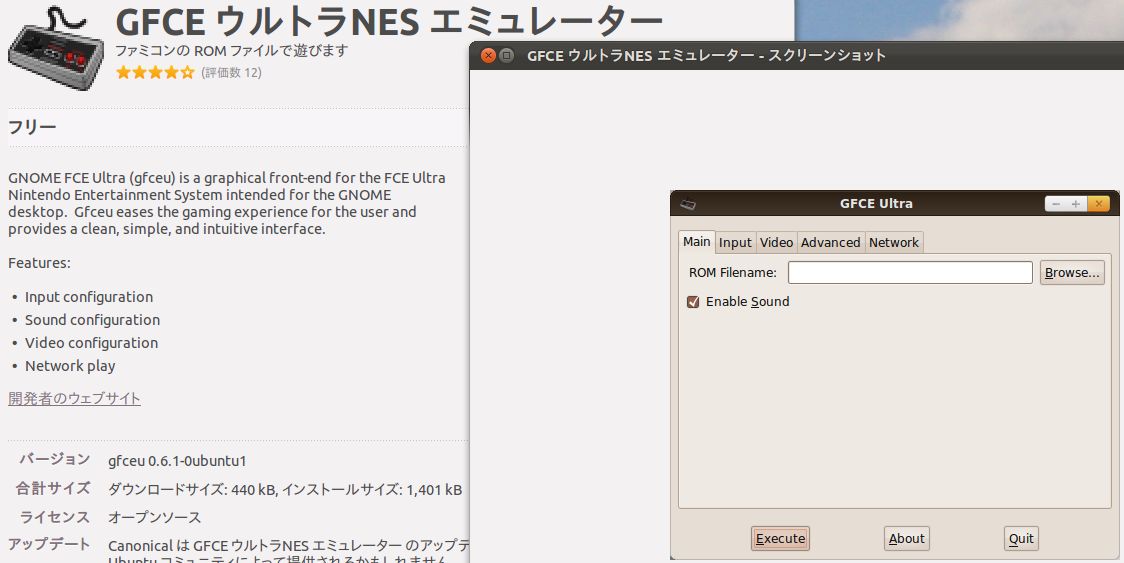Screen dimensions: 1124x563
Task: Click the Network play feature item
Action: 70,366
